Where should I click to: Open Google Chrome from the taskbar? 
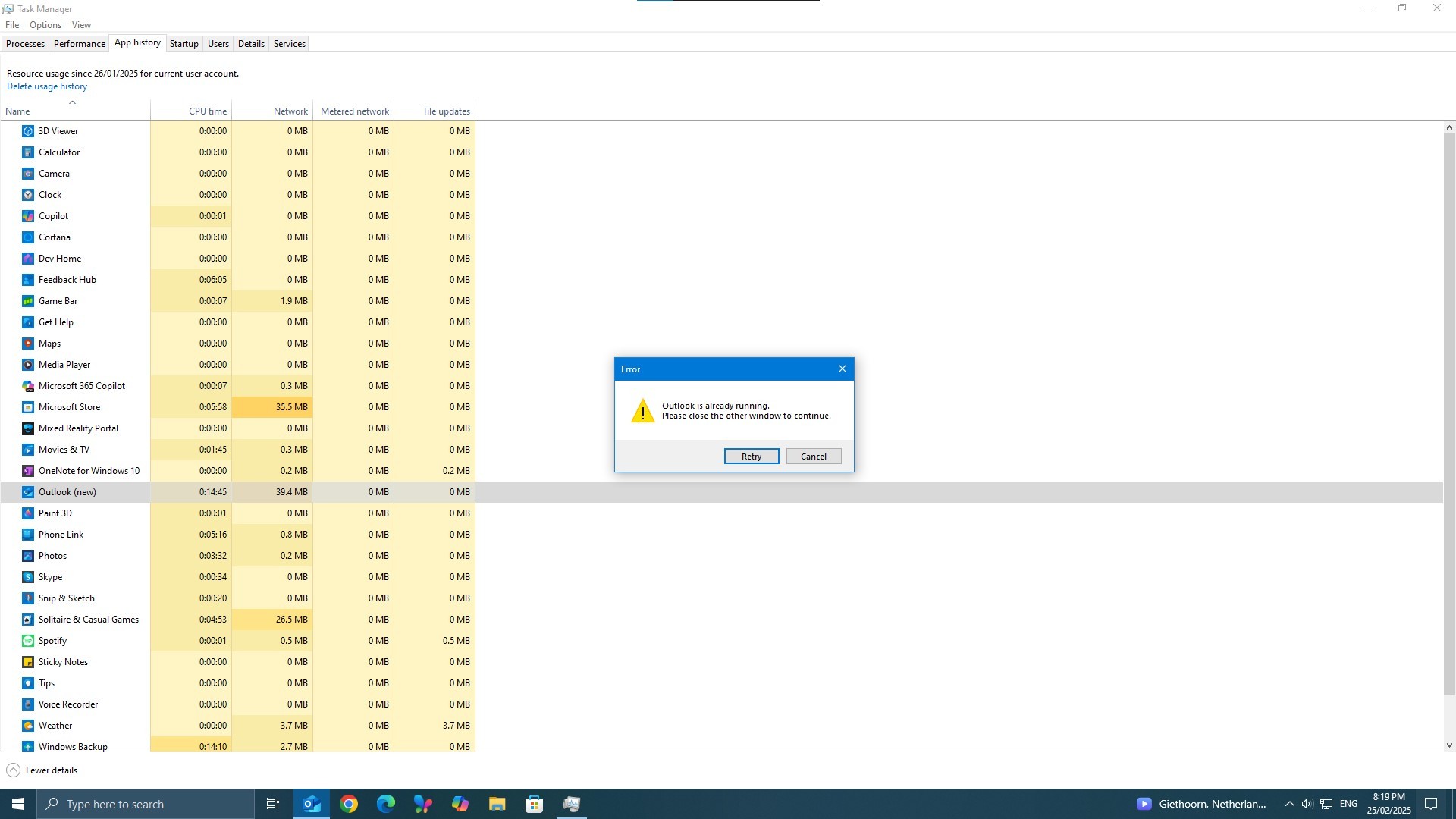348,803
